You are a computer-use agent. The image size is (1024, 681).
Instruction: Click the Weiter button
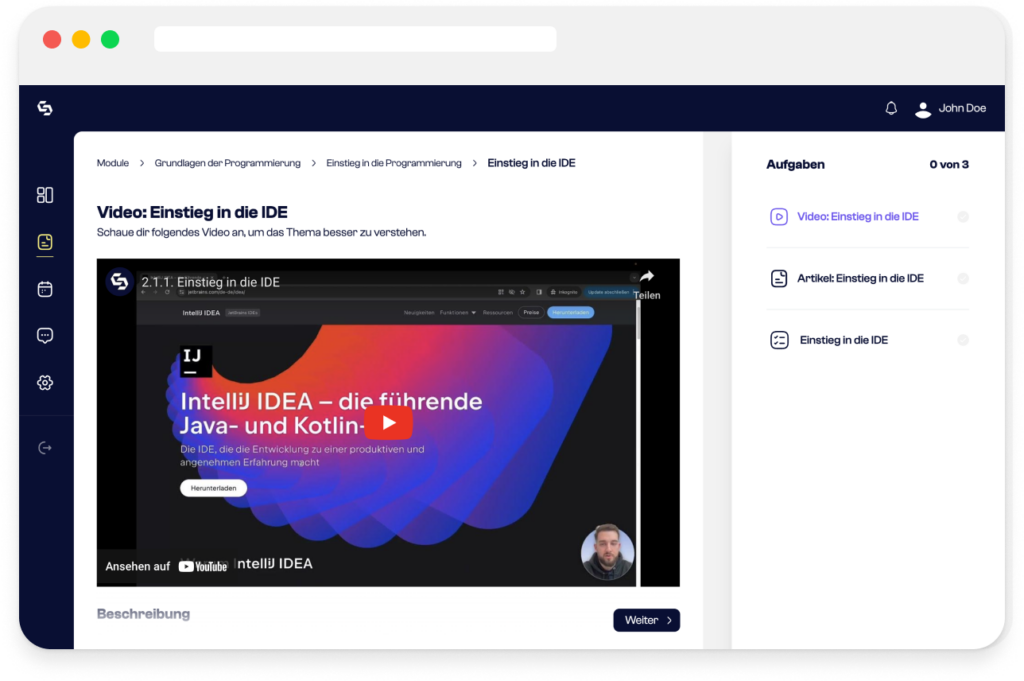(x=647, y=620)
